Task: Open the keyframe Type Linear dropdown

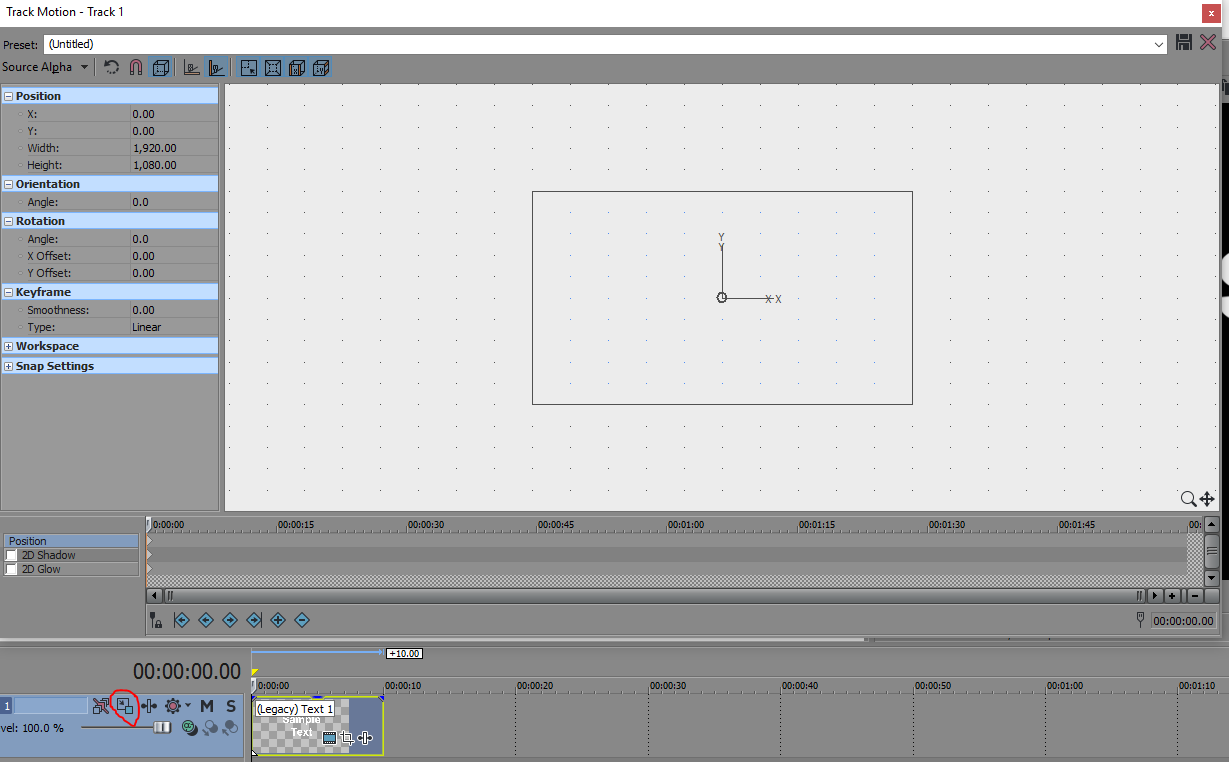Action: 174,327
